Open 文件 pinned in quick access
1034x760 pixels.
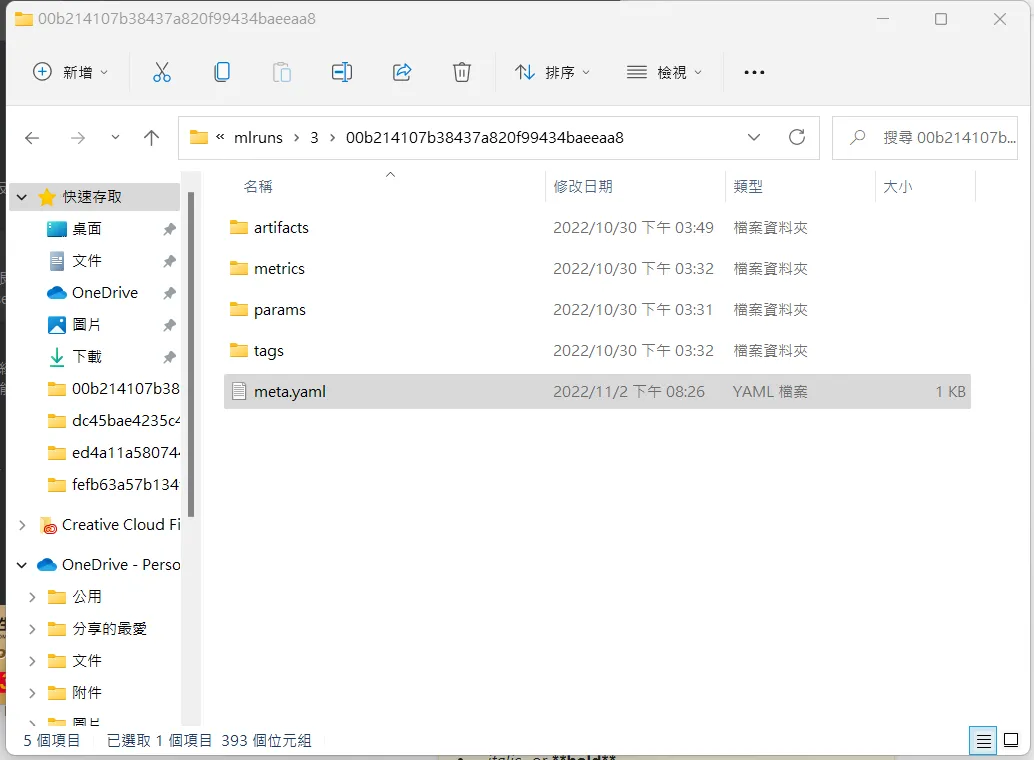(86, 261)
